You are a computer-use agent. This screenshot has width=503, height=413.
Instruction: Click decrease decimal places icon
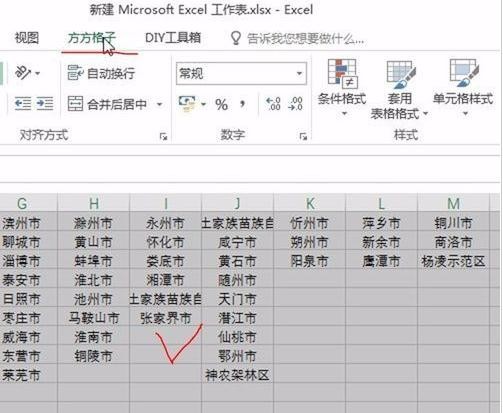pos(295,104)
